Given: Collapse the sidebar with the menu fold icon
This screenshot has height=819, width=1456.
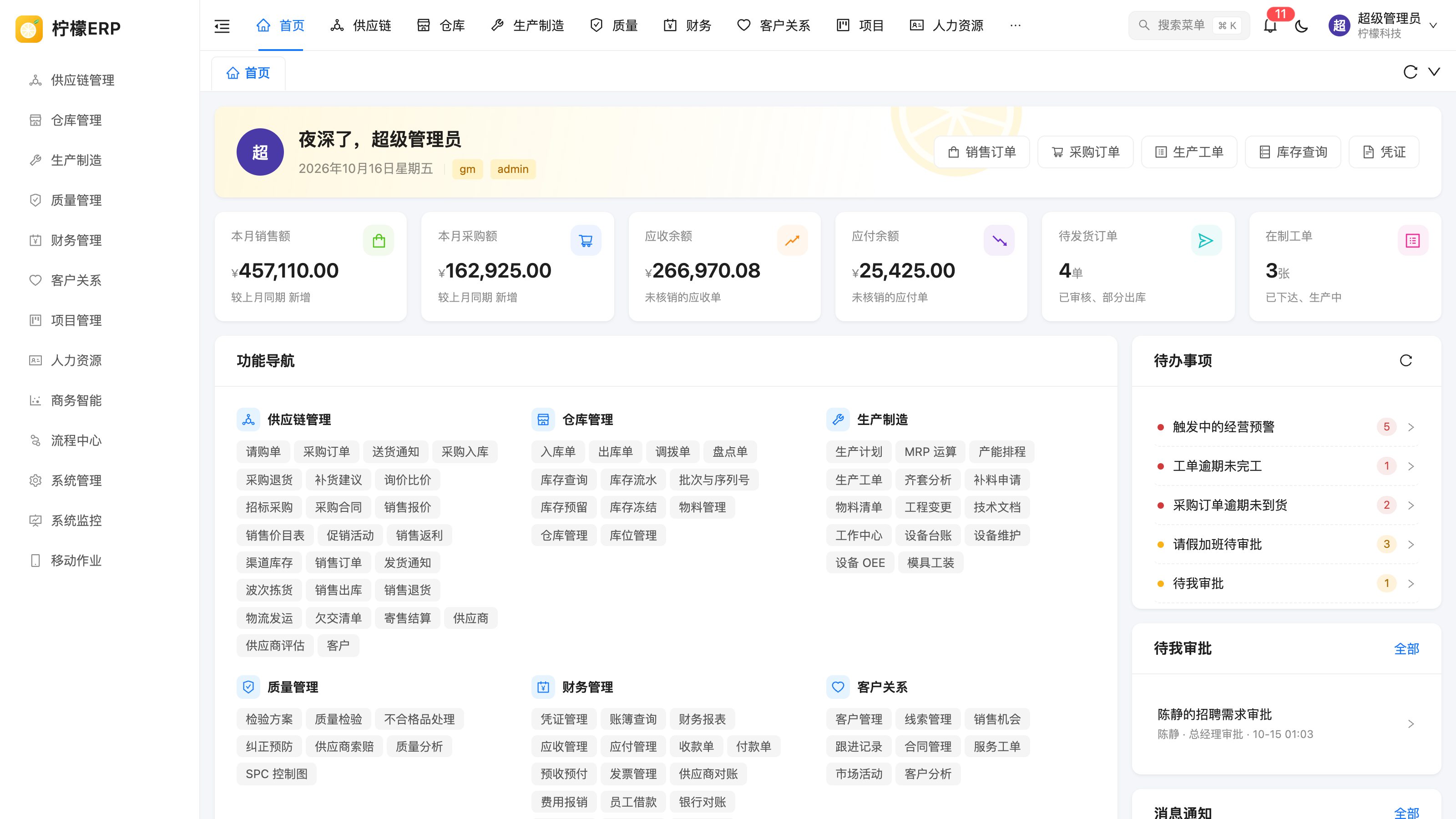Looking at the screenshot, I should (222, 25).
